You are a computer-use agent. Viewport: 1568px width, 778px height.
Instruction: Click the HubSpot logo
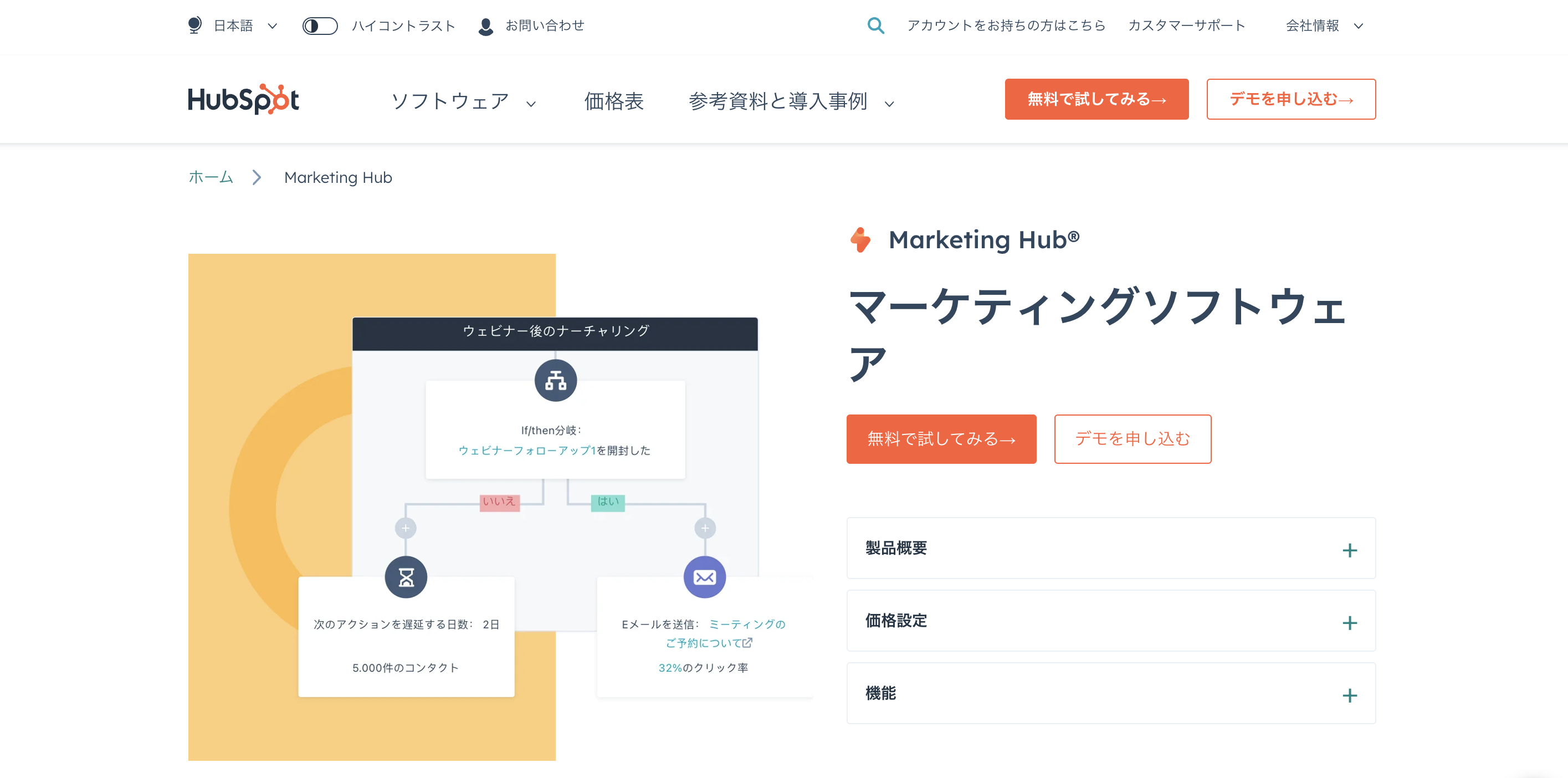click(243, 99)
